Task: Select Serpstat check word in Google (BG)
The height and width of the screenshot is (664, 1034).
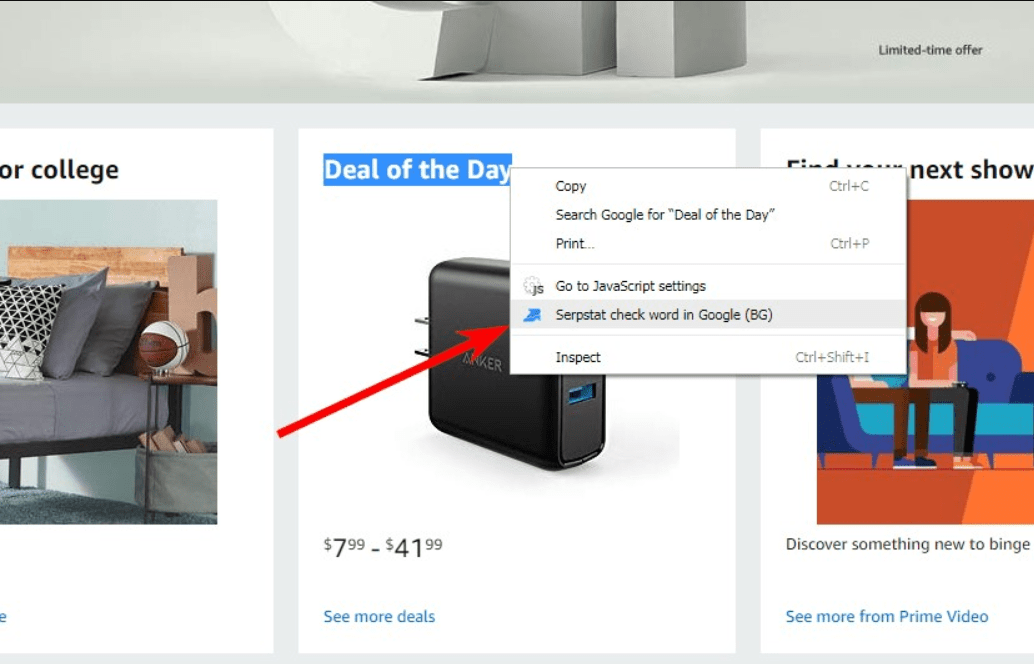Action: [x=708, y=315]
